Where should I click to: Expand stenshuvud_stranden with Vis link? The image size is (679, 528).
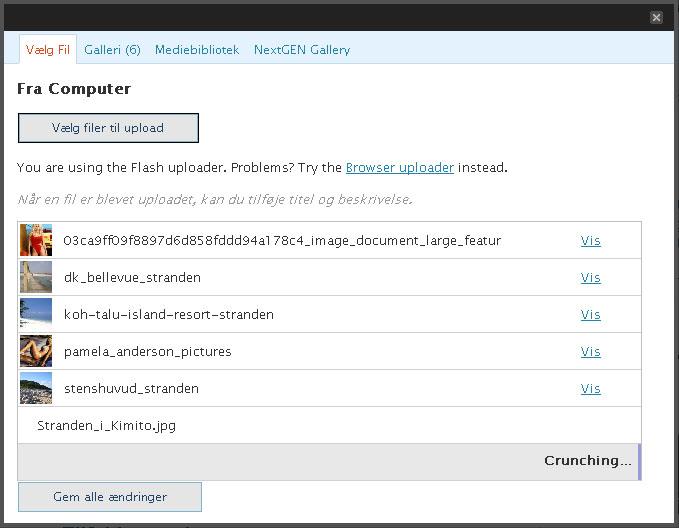(x=590, y=389)
